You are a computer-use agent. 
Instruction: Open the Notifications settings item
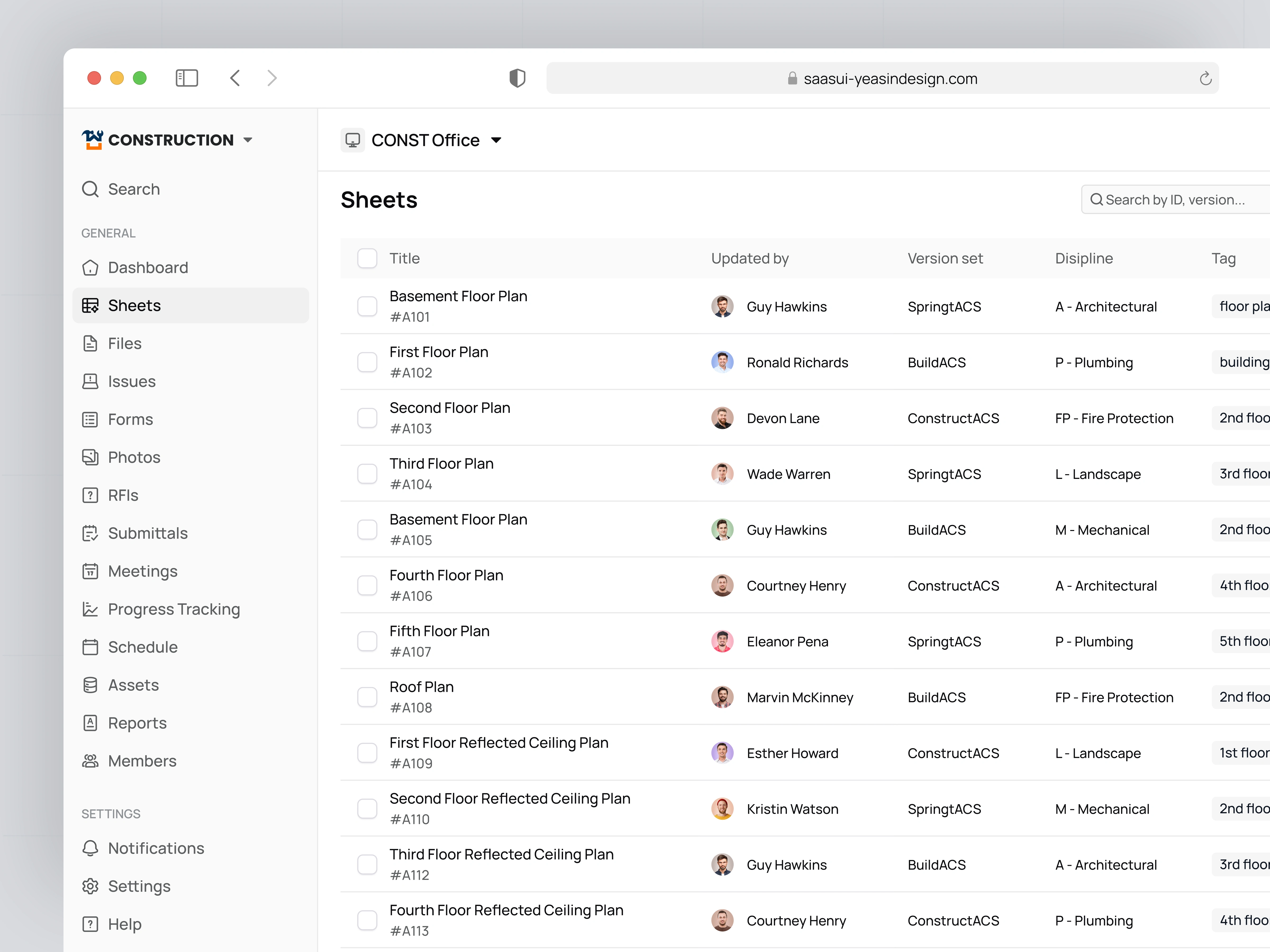[190, 848]
